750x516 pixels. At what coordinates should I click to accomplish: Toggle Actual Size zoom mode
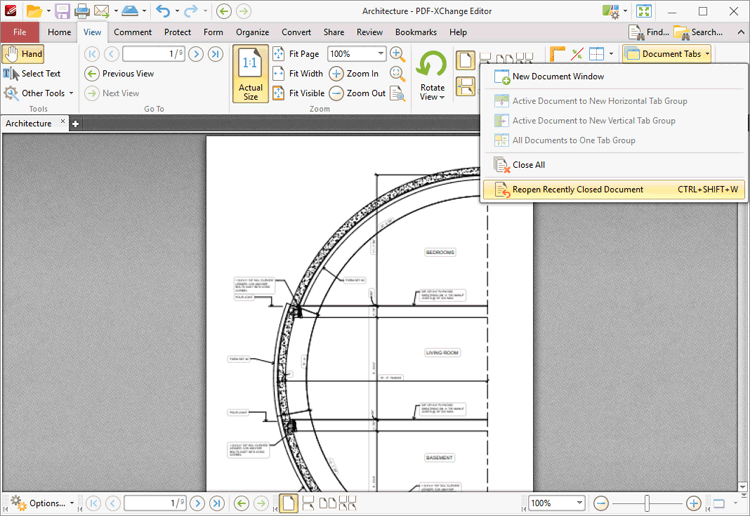(x=250, y=74)
